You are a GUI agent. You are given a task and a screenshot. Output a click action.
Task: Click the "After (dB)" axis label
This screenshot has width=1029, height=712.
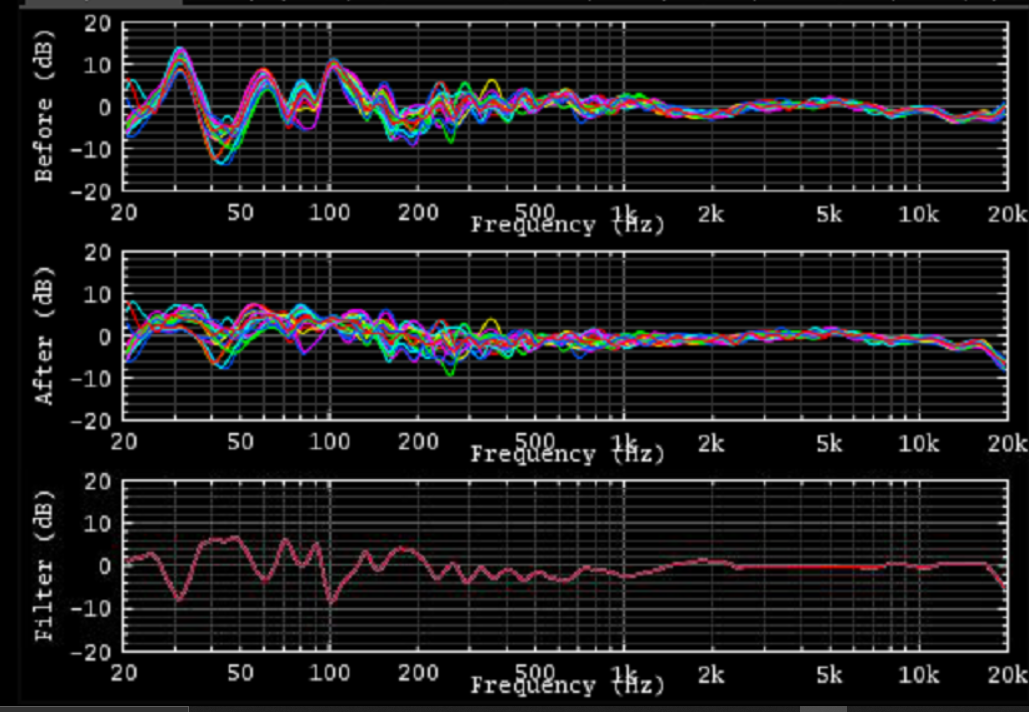[44, 335]
